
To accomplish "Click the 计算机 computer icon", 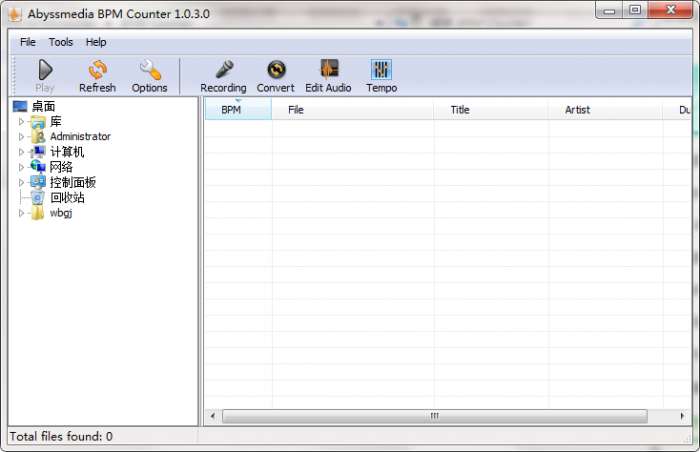I will coord(38,152).
